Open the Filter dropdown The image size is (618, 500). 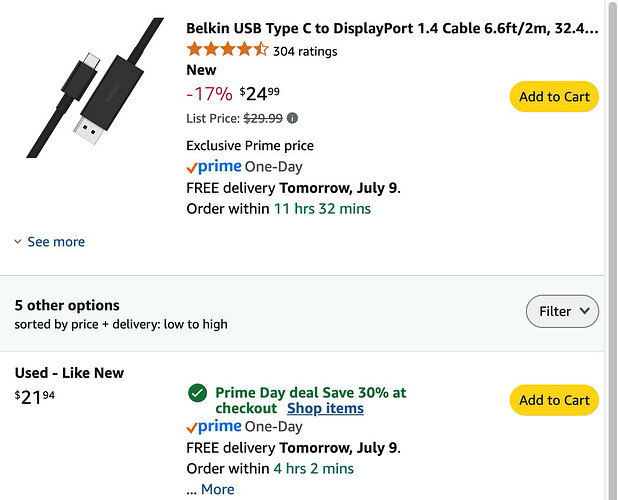562,311
